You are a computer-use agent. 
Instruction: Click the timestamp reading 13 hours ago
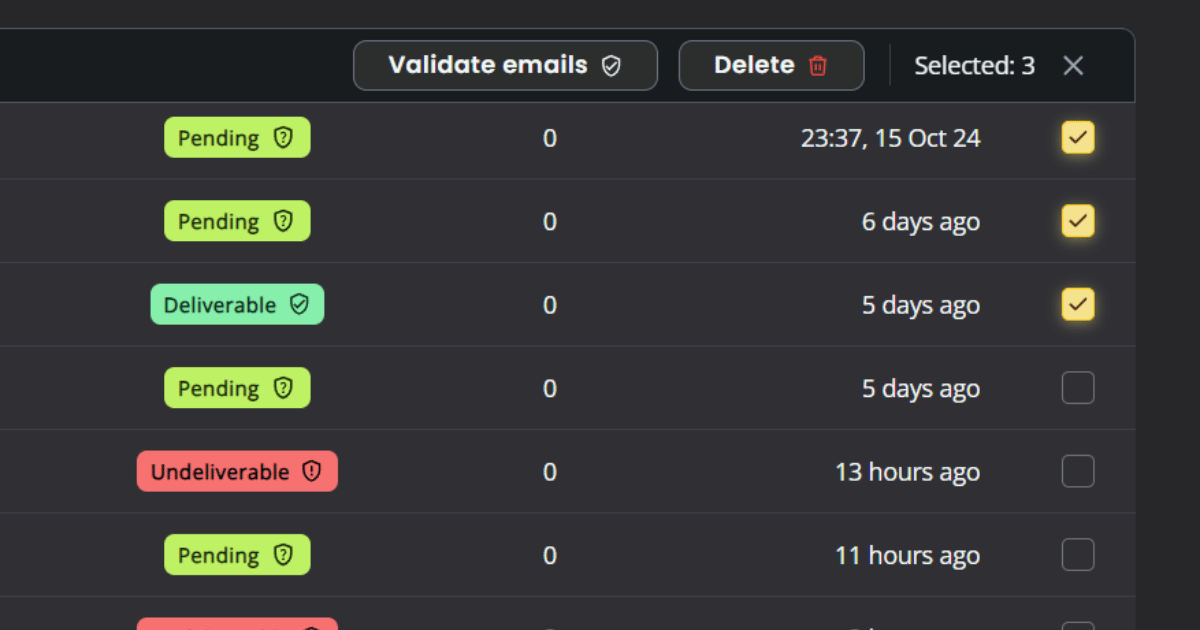pos(907,471)
